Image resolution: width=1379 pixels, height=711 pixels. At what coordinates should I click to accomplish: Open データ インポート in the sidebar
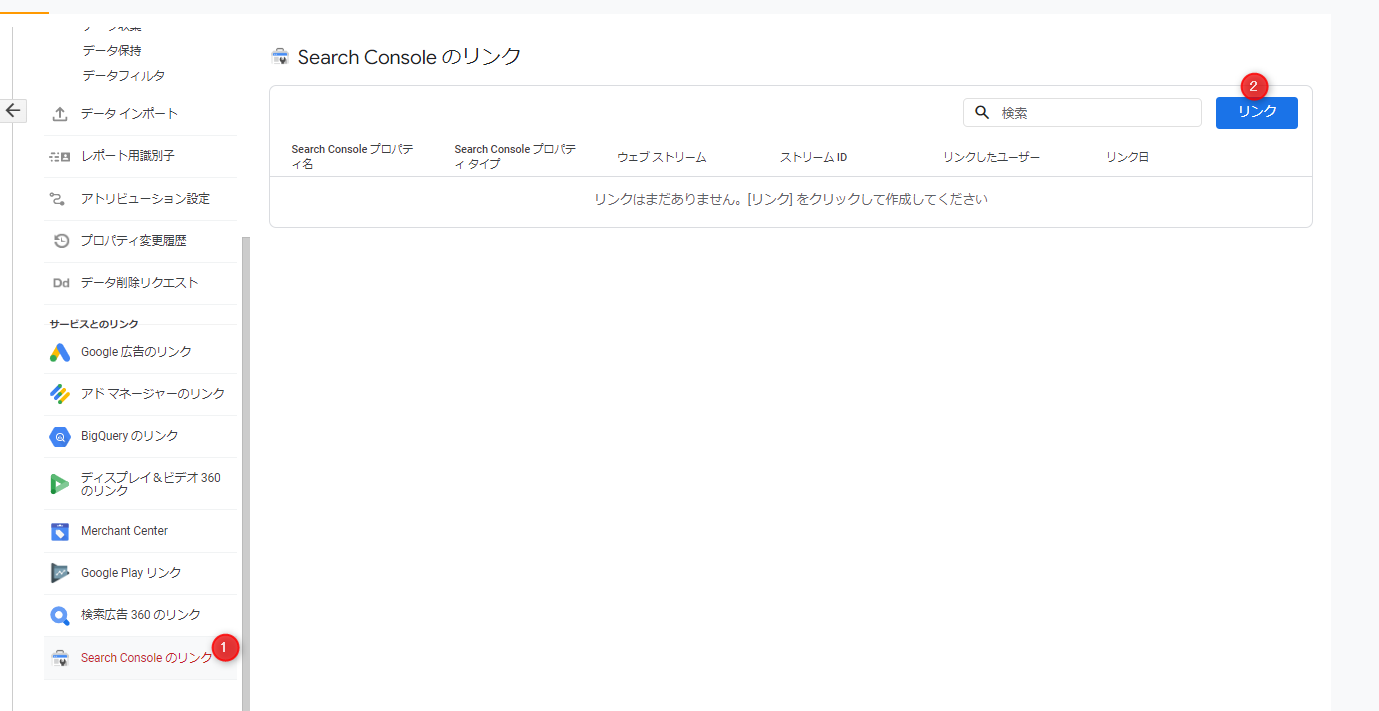(129, 114)
